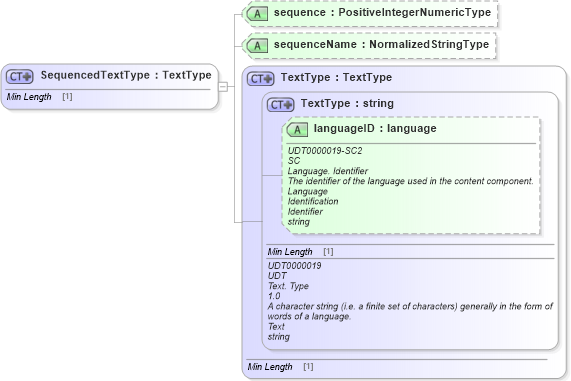Click CT+ icon of TextType : TextType
Image resolution: width=571 pixels, height=381 pixels.
tap(260, 79)
